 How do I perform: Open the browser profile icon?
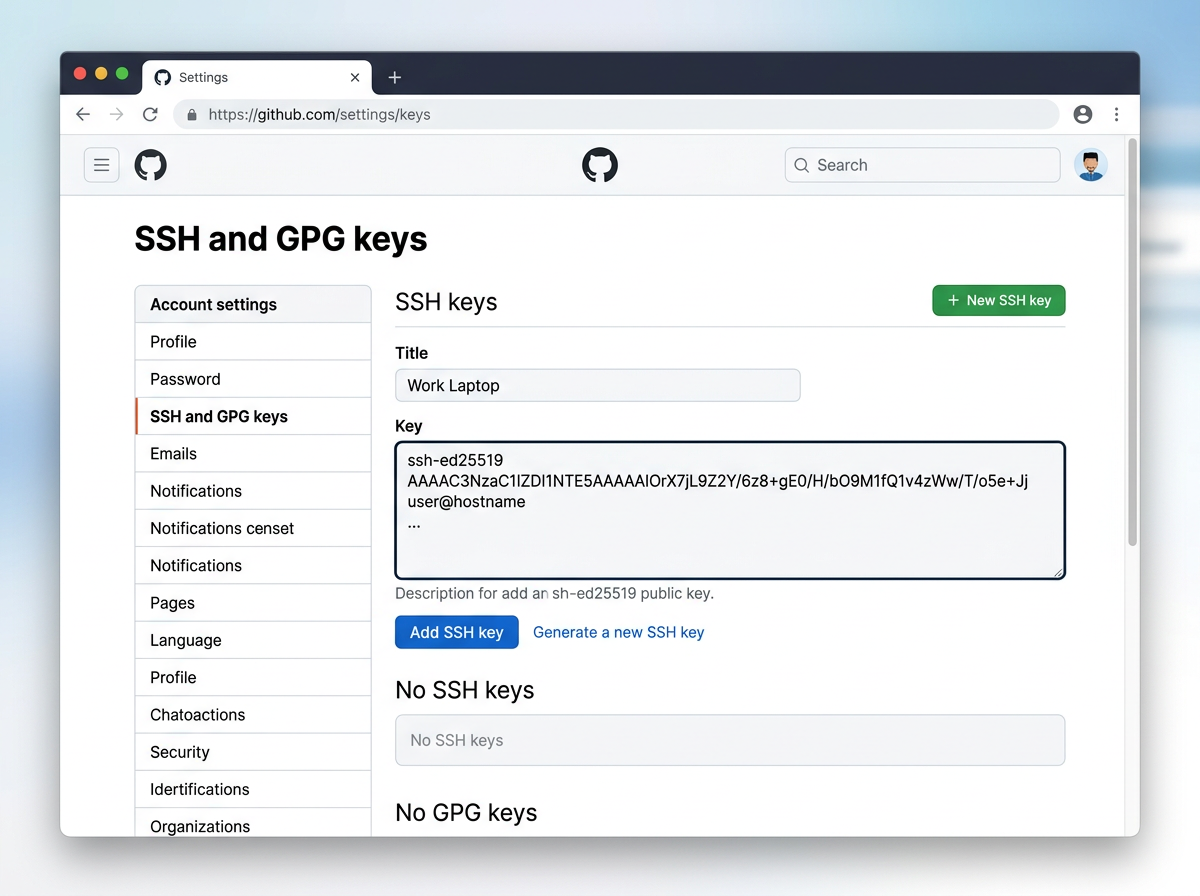(1083, 114)
